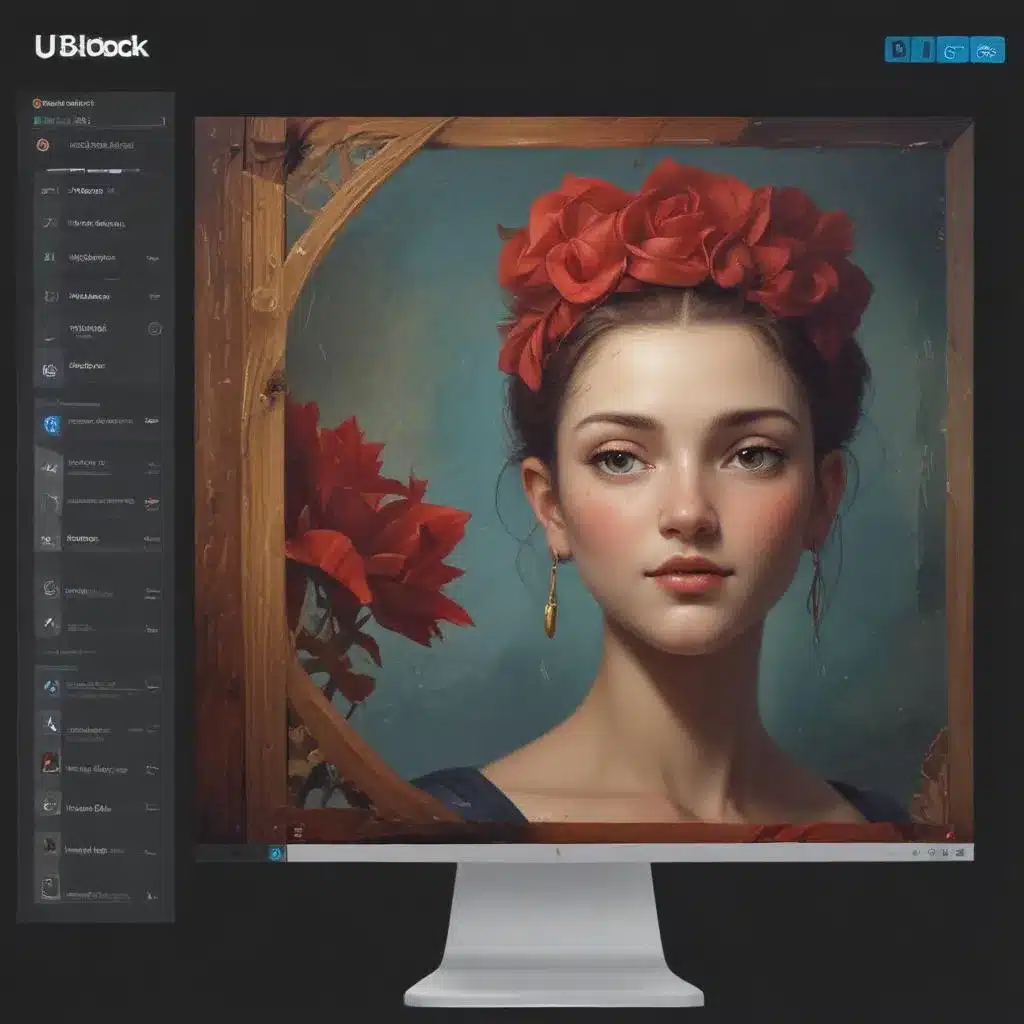Click the portrait painting shown on the monitor

(x=584, y=480)
